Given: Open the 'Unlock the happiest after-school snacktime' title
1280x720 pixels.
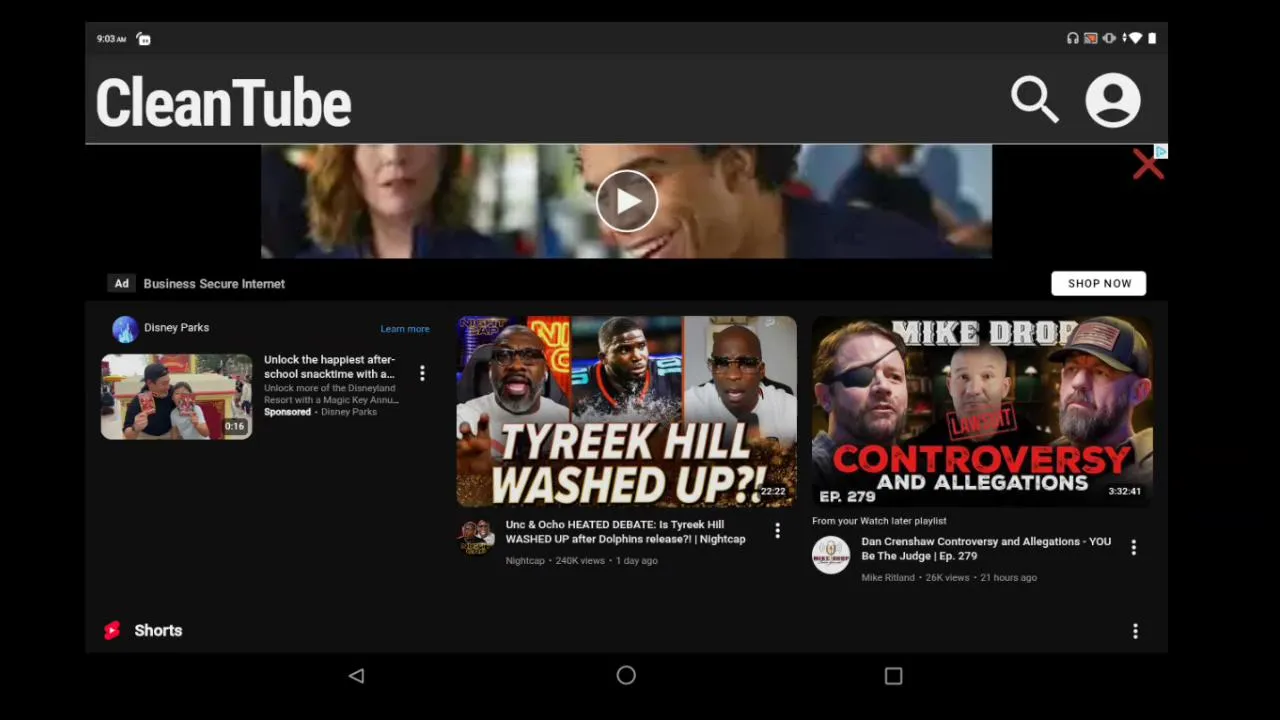Looking at the screenshot, I should tap(330, 367).
